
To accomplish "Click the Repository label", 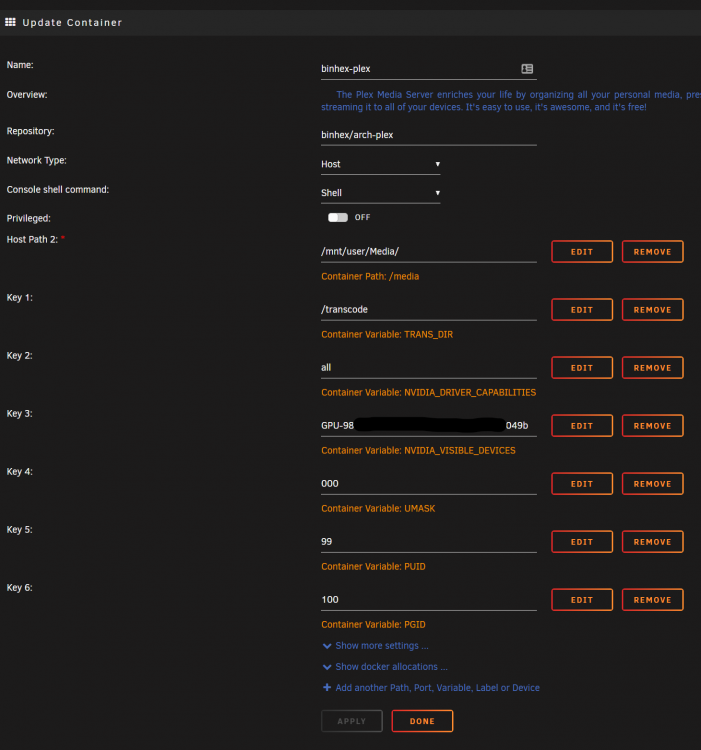I will pyautogui.click(x=30, y=131).
